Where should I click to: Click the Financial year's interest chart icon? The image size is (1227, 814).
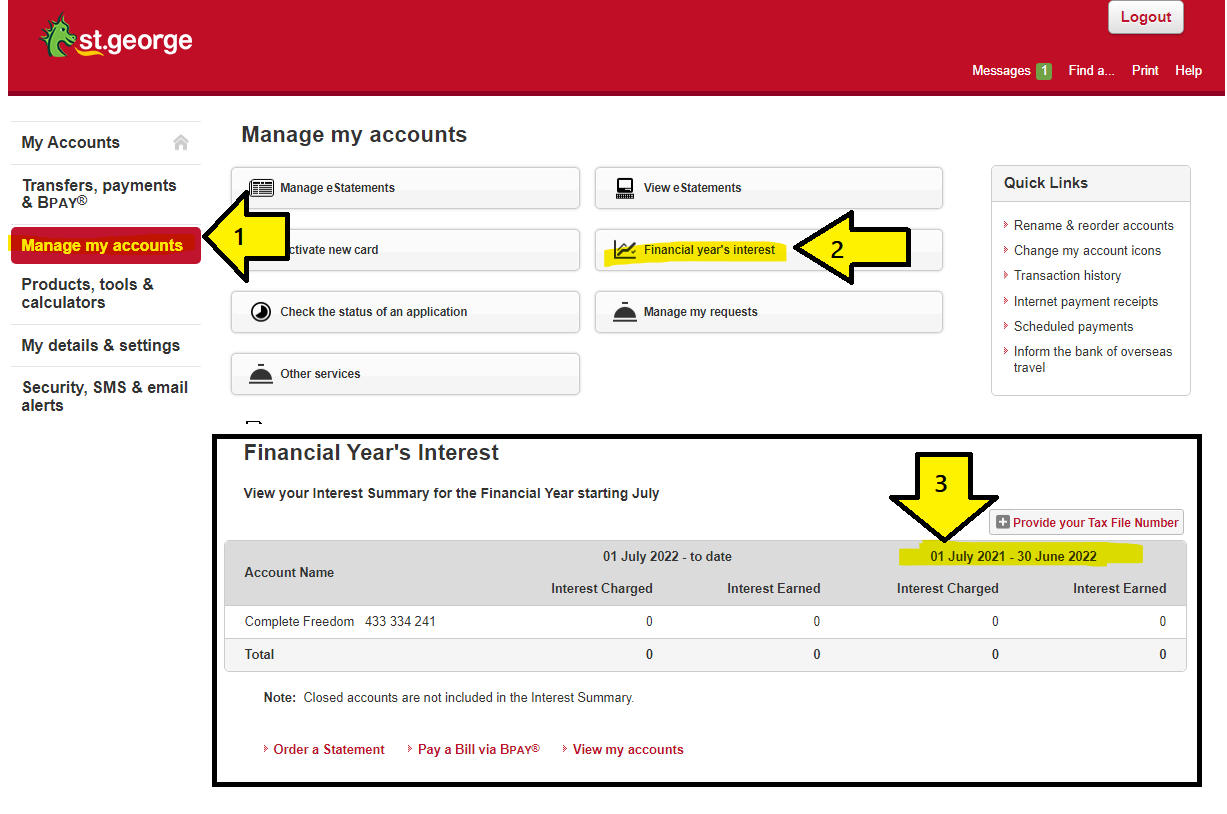[625, 250]
